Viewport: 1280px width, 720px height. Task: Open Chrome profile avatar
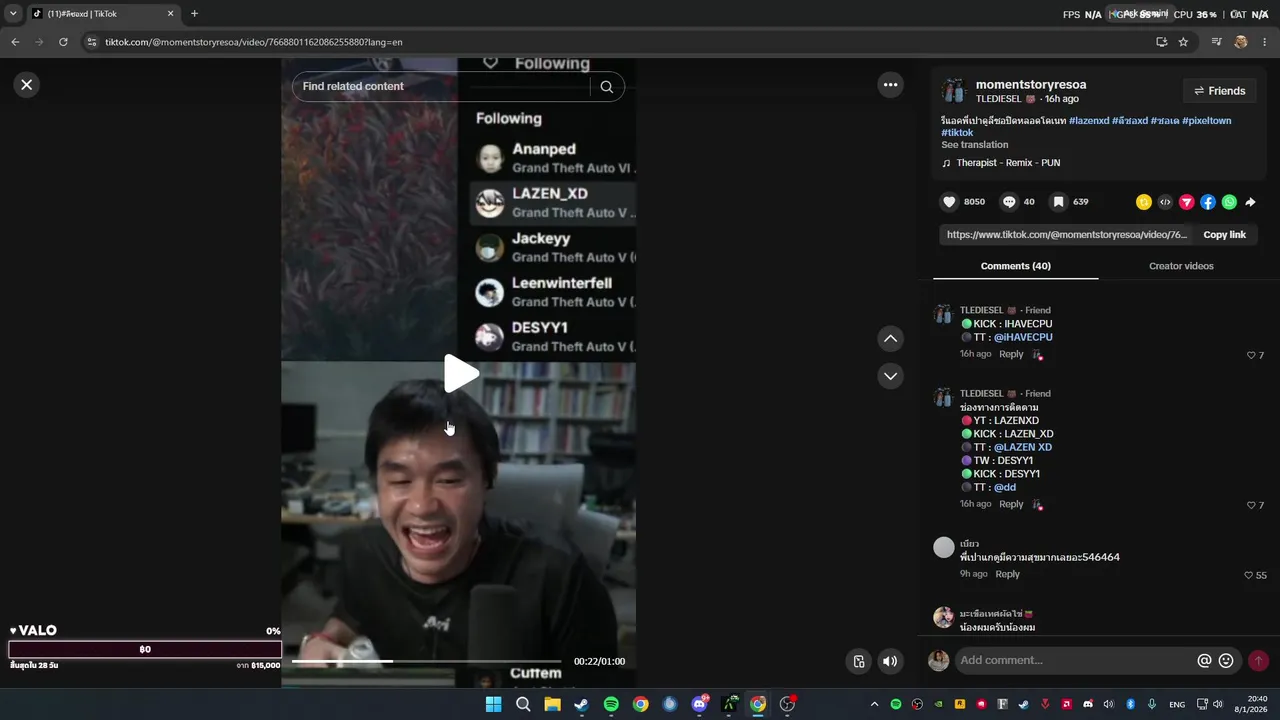pos(1241,42)
